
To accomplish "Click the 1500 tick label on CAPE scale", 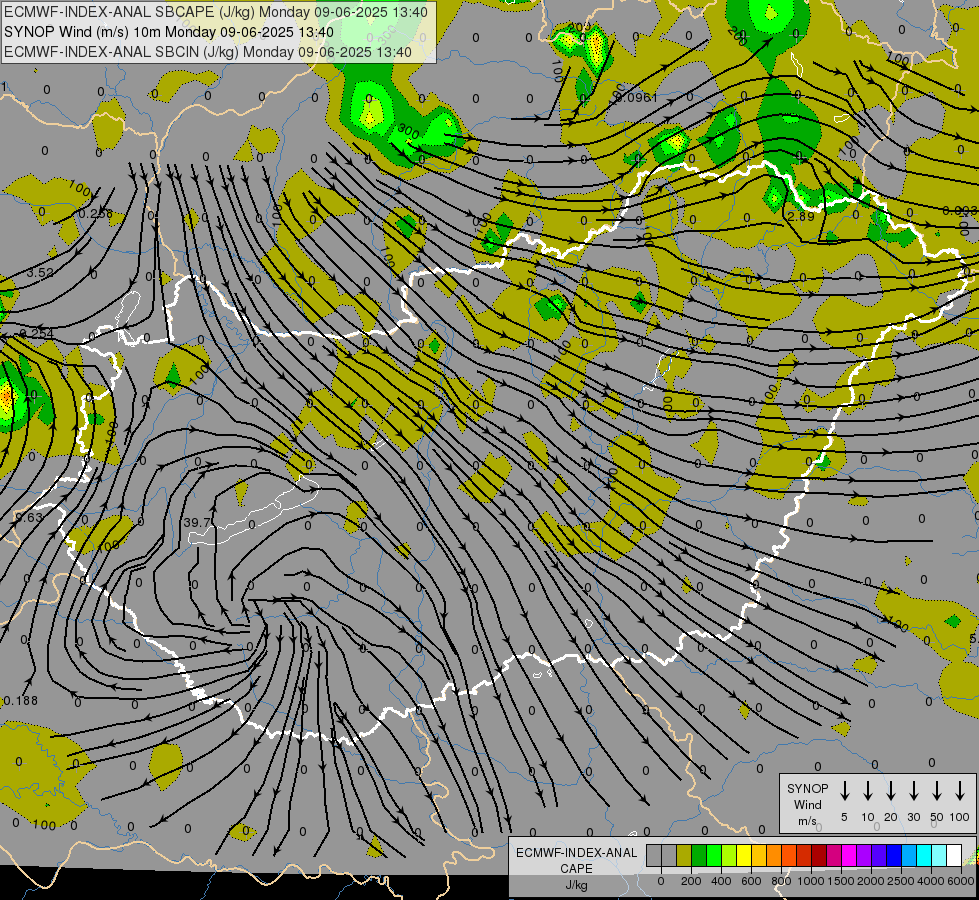I will tap(840, 881).
